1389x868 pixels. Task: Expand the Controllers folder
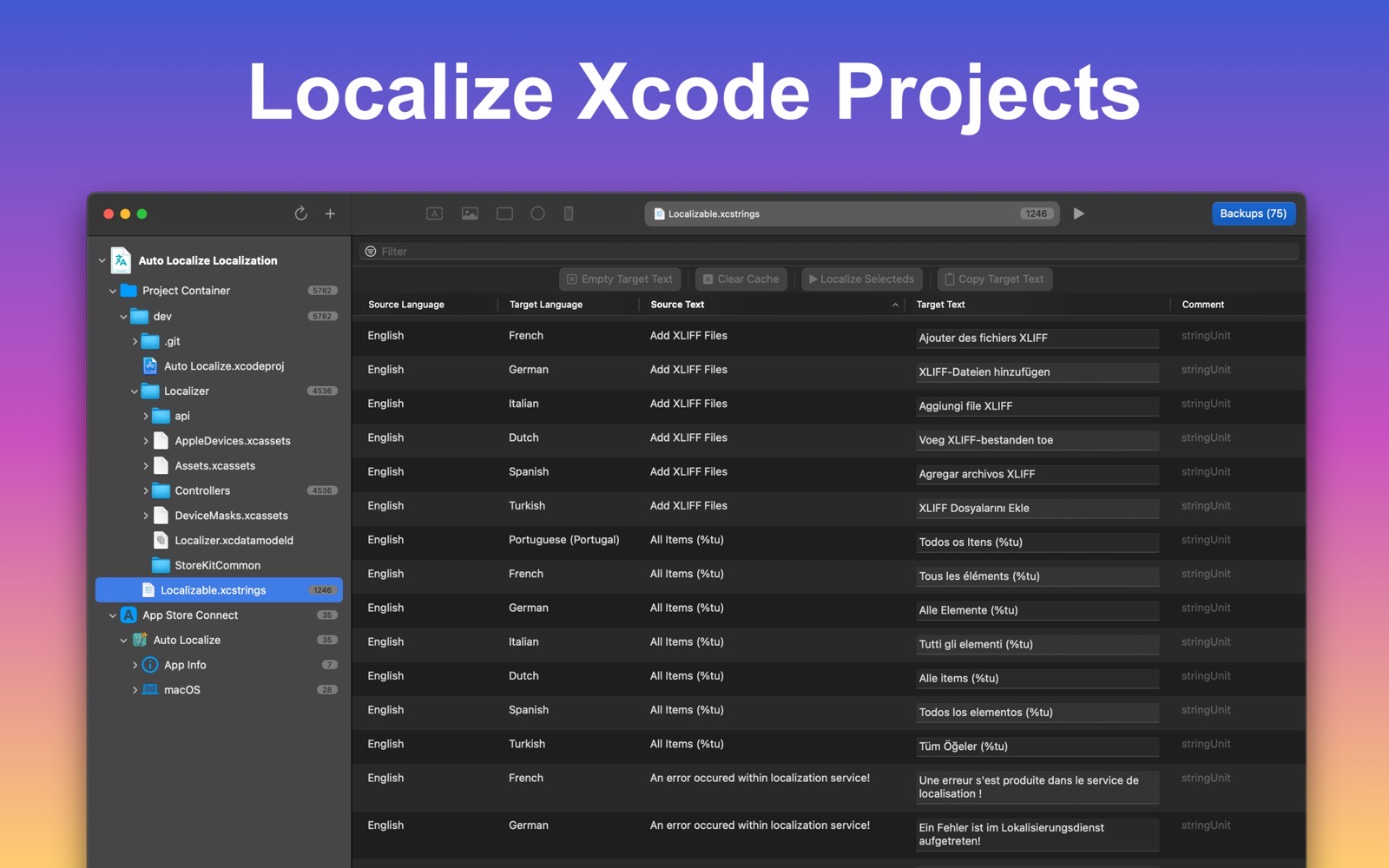(145, 491)
